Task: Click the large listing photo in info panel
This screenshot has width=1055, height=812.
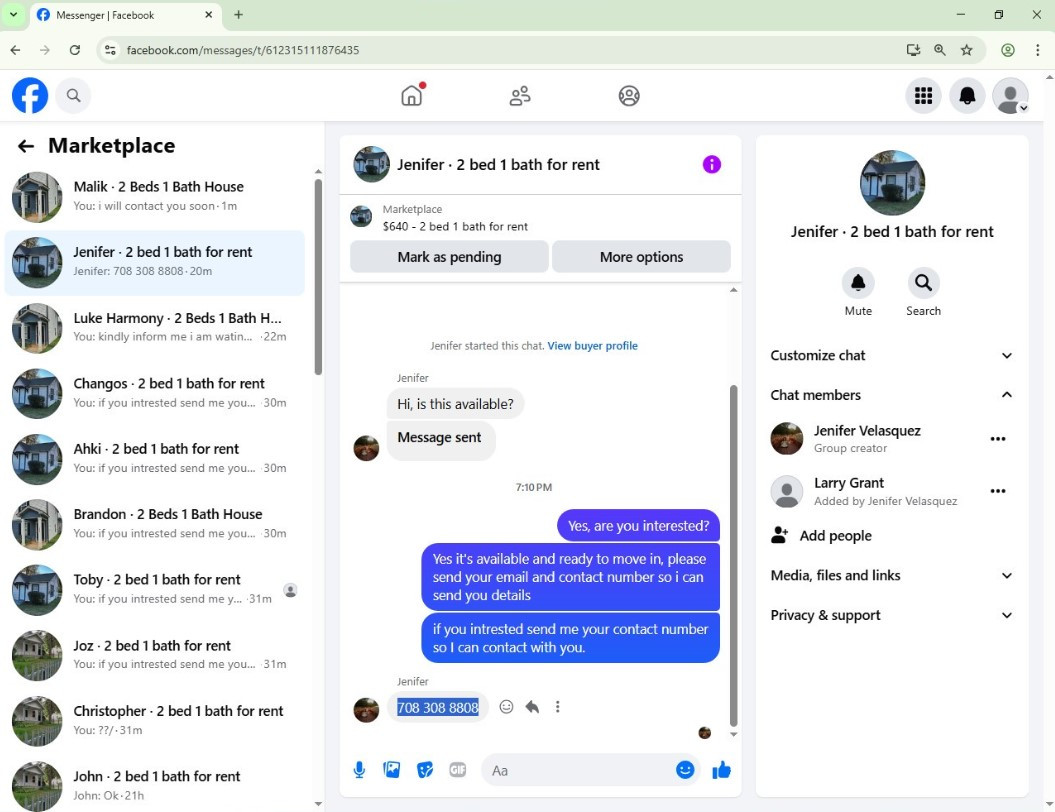Action: coord(892,182)
